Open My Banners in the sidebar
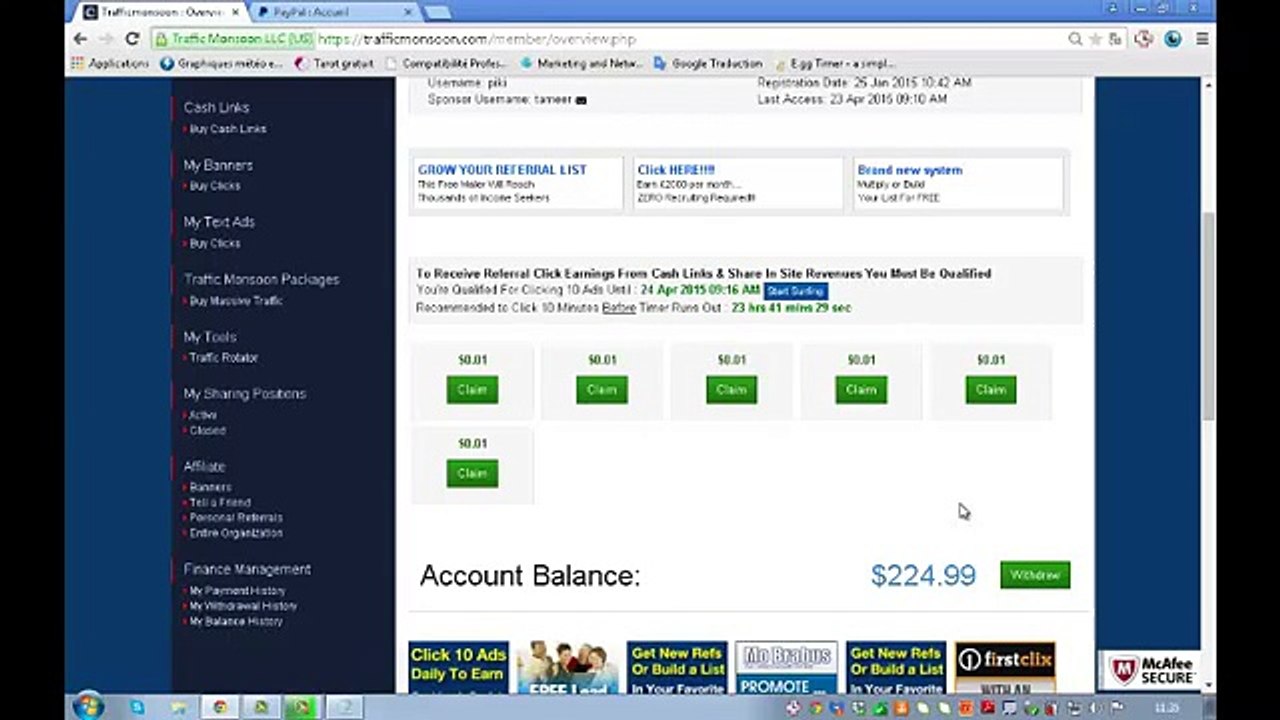The width and height of the screenshot is (1280, 720). (x=218, y=165)
